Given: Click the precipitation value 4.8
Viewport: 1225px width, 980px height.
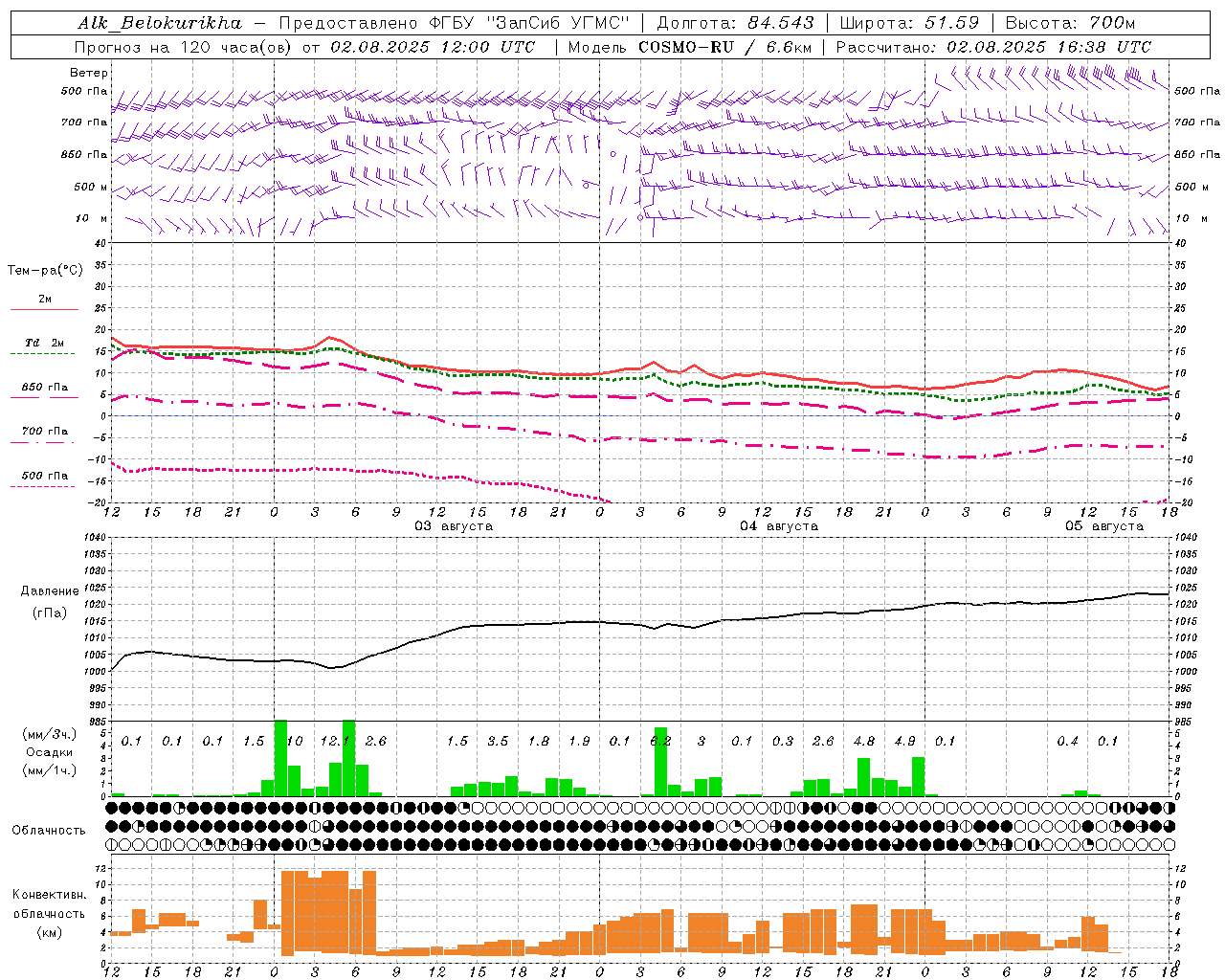Looking at the screenshot, I should pos(864,742).
